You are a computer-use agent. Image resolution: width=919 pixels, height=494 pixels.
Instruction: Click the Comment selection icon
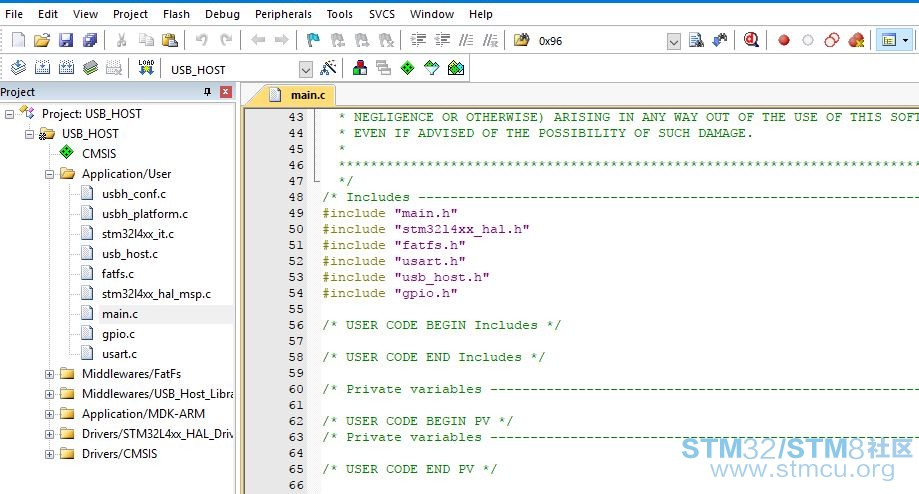[466, 40]
